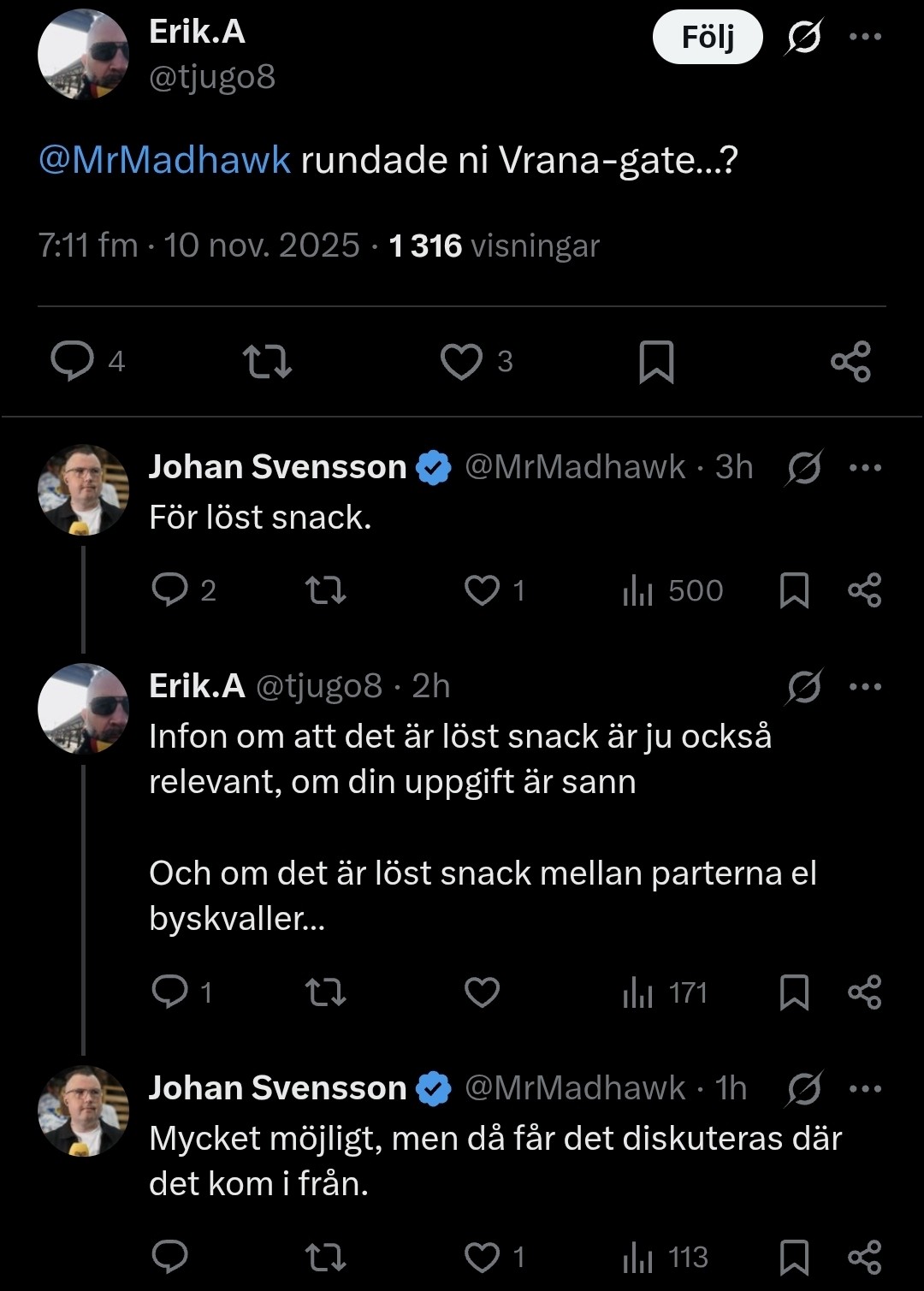Open Johan Svensson's avatar on first reply
Screen dimensions: 924x1291
coord(83,490)
